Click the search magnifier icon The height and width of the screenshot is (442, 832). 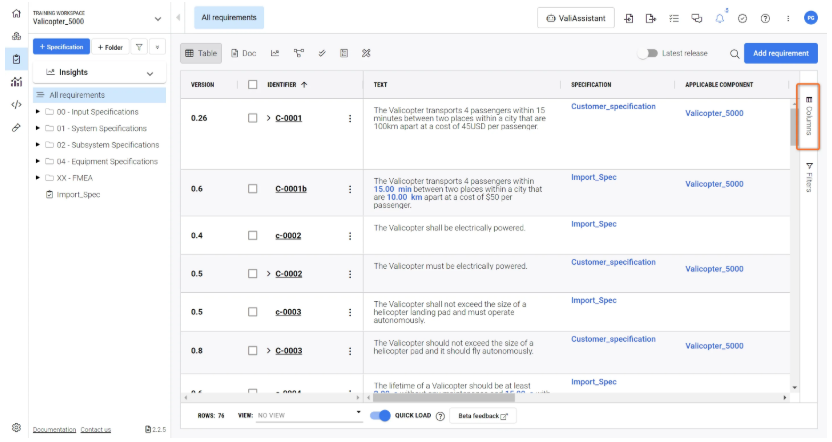click(x=734, y=54)
